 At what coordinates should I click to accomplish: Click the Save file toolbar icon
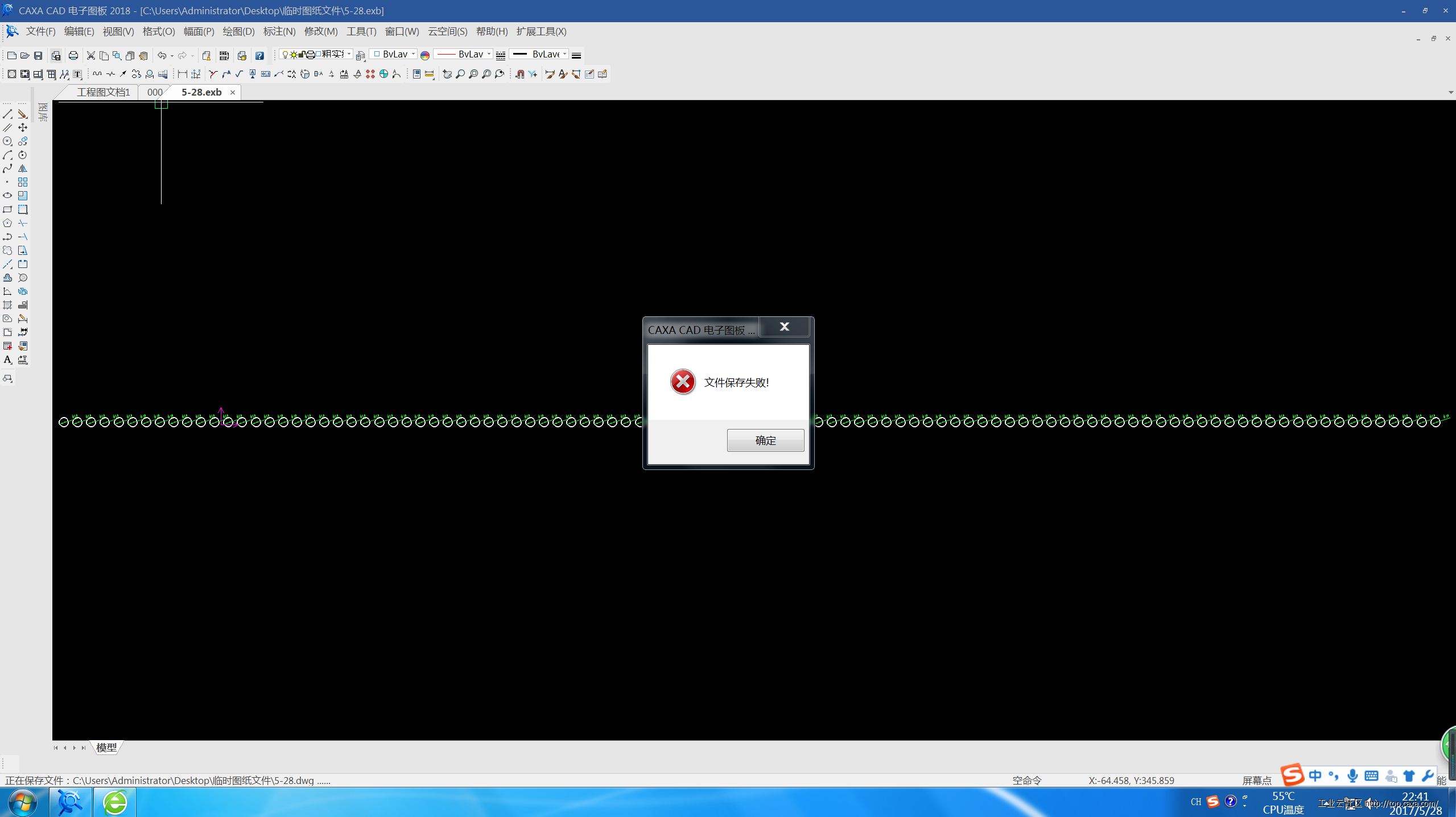click(38, 55)
